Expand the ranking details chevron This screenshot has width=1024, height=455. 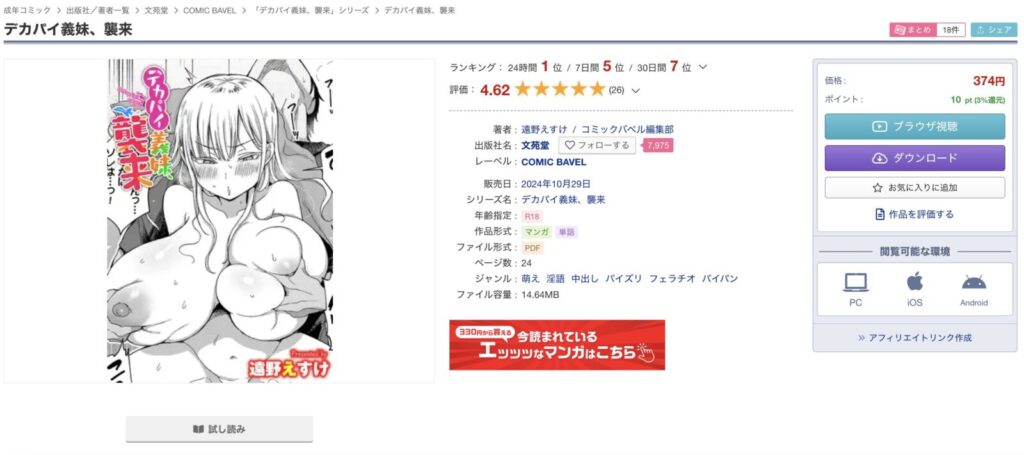(703, 67)
